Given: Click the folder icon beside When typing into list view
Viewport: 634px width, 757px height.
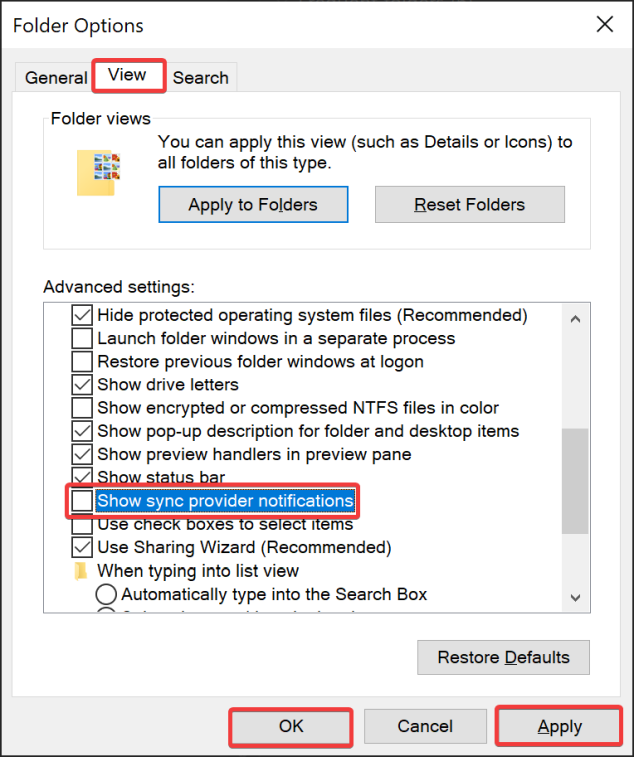Looking at the screenshot, I should pos(82,571).
